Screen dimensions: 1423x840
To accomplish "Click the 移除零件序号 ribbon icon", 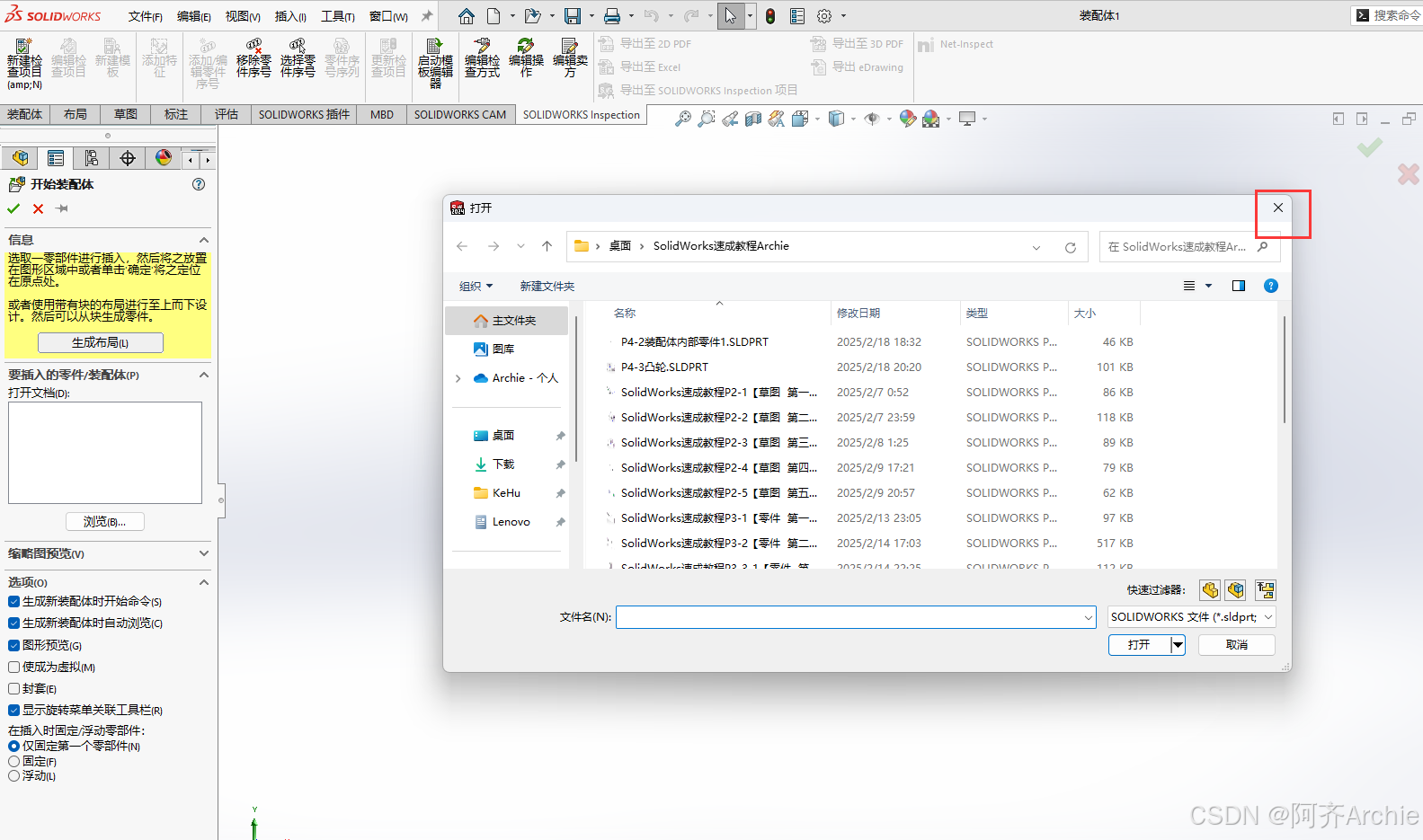I will click(x=253, y=58).
